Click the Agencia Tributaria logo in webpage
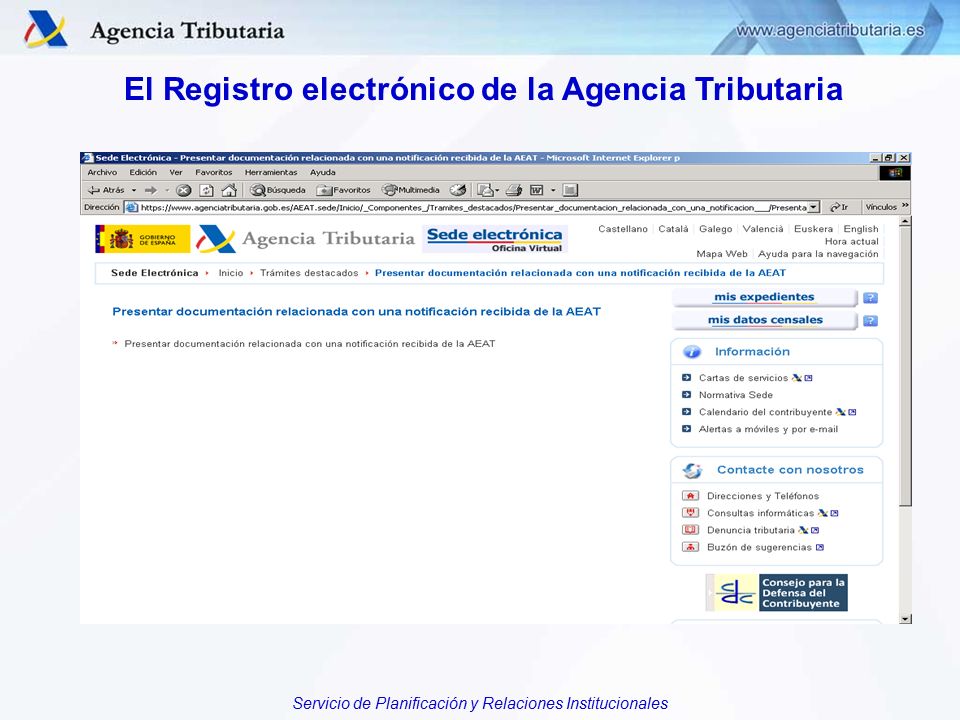The height and width of the screenshot is (720, 960). coord(306,239)
